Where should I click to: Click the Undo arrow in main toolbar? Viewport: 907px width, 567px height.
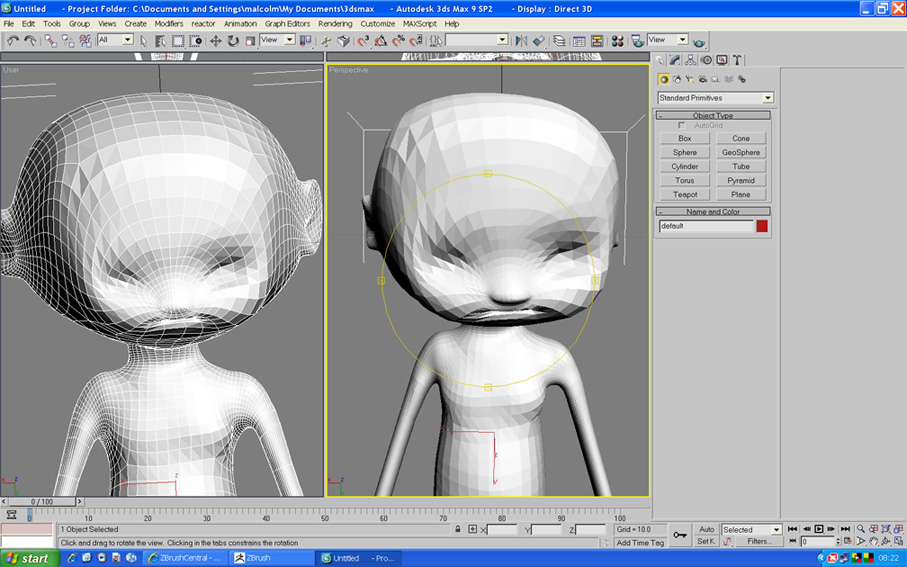pos(13,41)
